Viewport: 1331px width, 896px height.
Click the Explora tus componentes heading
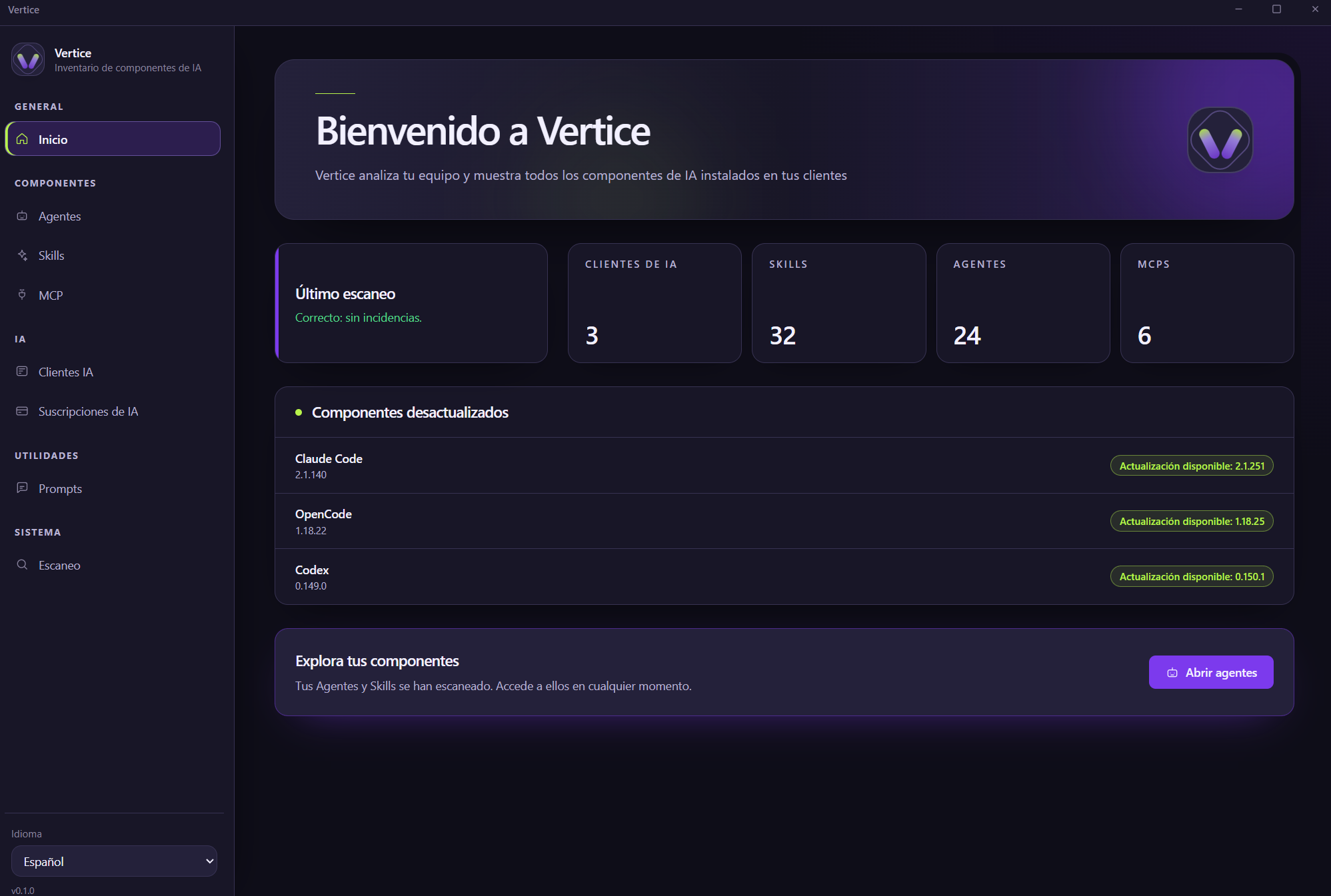(377, 661)
